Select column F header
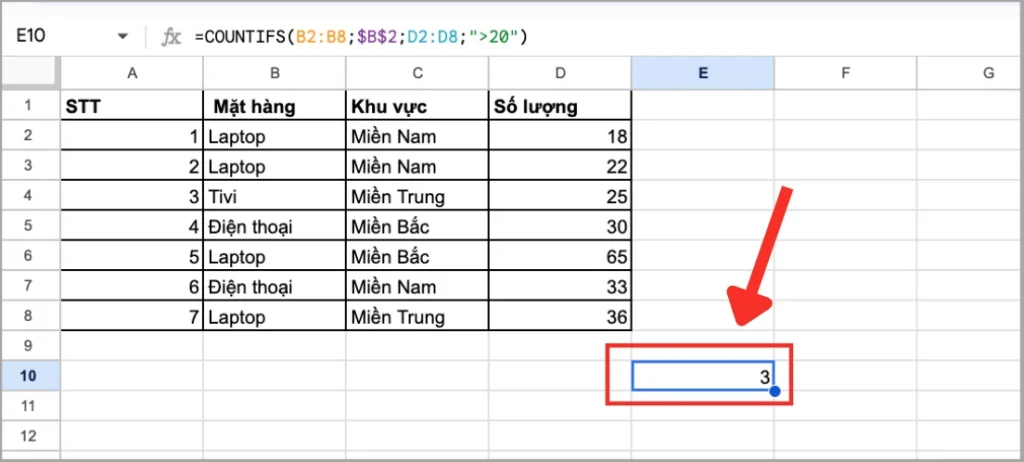The height and width of the screenshot is (462, 1024). tap(845, 73)
